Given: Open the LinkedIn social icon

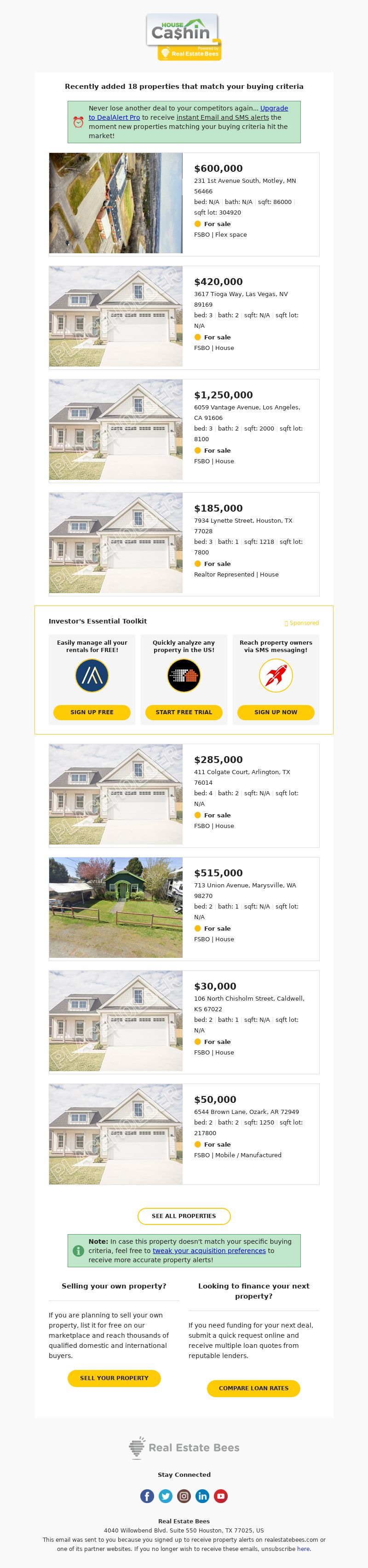Looking at the screenshot, I should pyautogui.click(x=202, y=1496).
